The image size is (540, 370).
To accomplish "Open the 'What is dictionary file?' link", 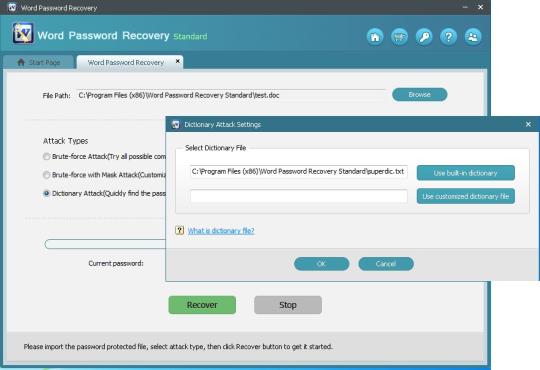I will point(221,231).
